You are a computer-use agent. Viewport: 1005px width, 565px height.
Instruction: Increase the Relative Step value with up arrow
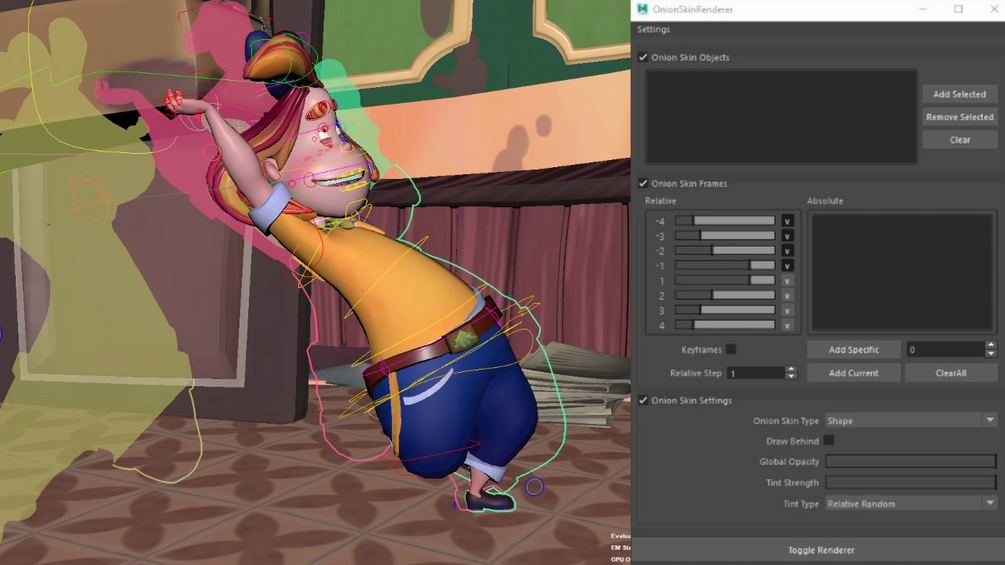(791, 369)
